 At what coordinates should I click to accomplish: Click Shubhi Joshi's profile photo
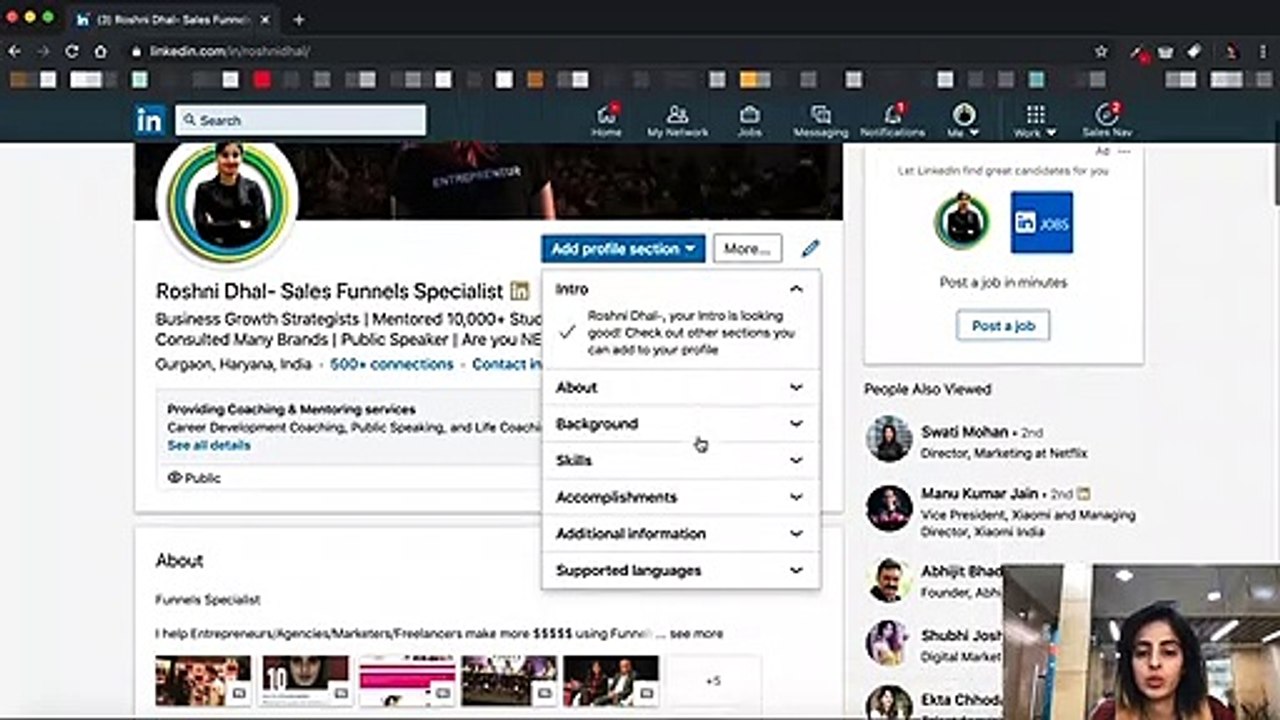point(889,643)
